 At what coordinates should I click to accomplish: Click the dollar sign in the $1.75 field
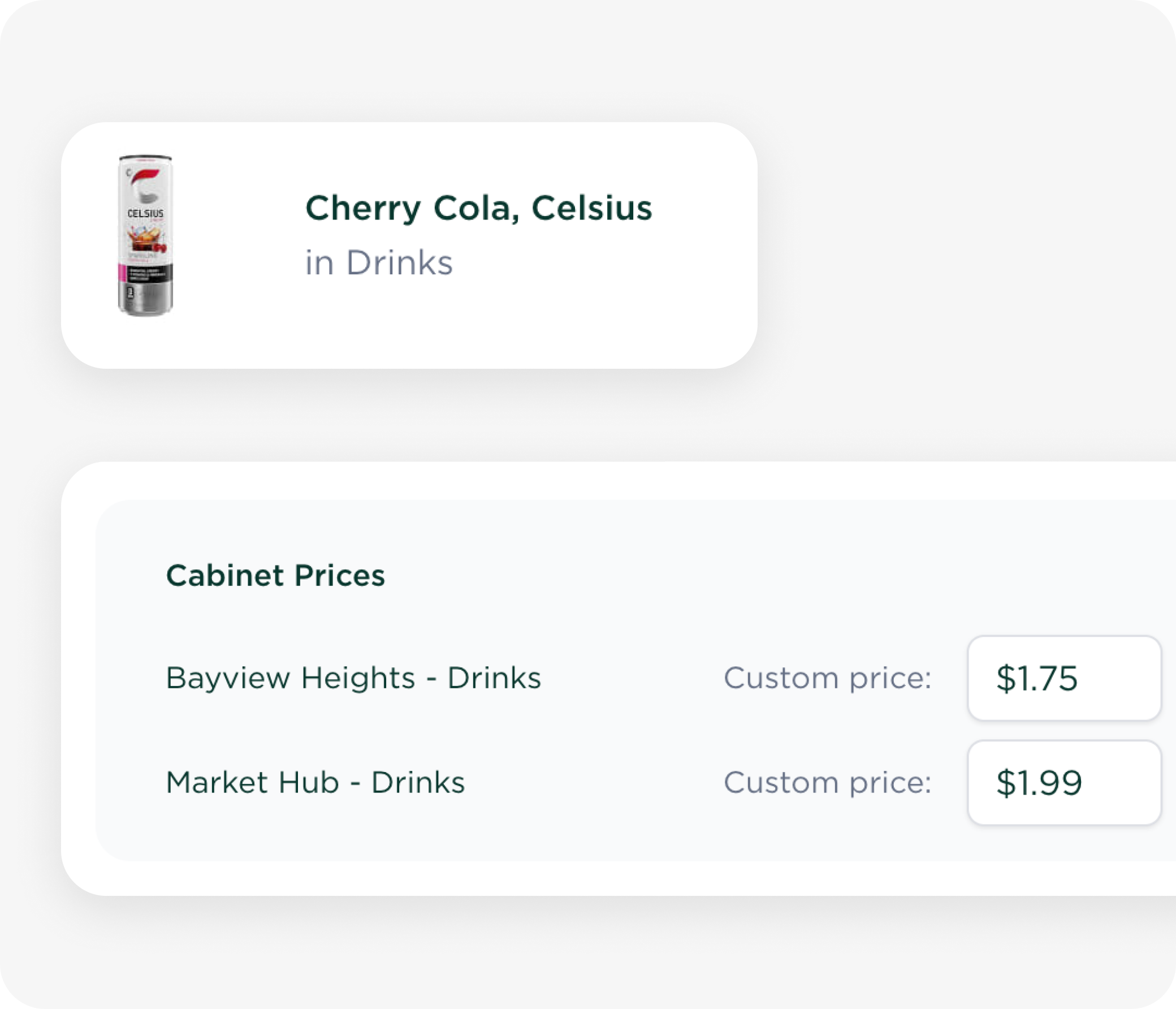point(1005,679)
